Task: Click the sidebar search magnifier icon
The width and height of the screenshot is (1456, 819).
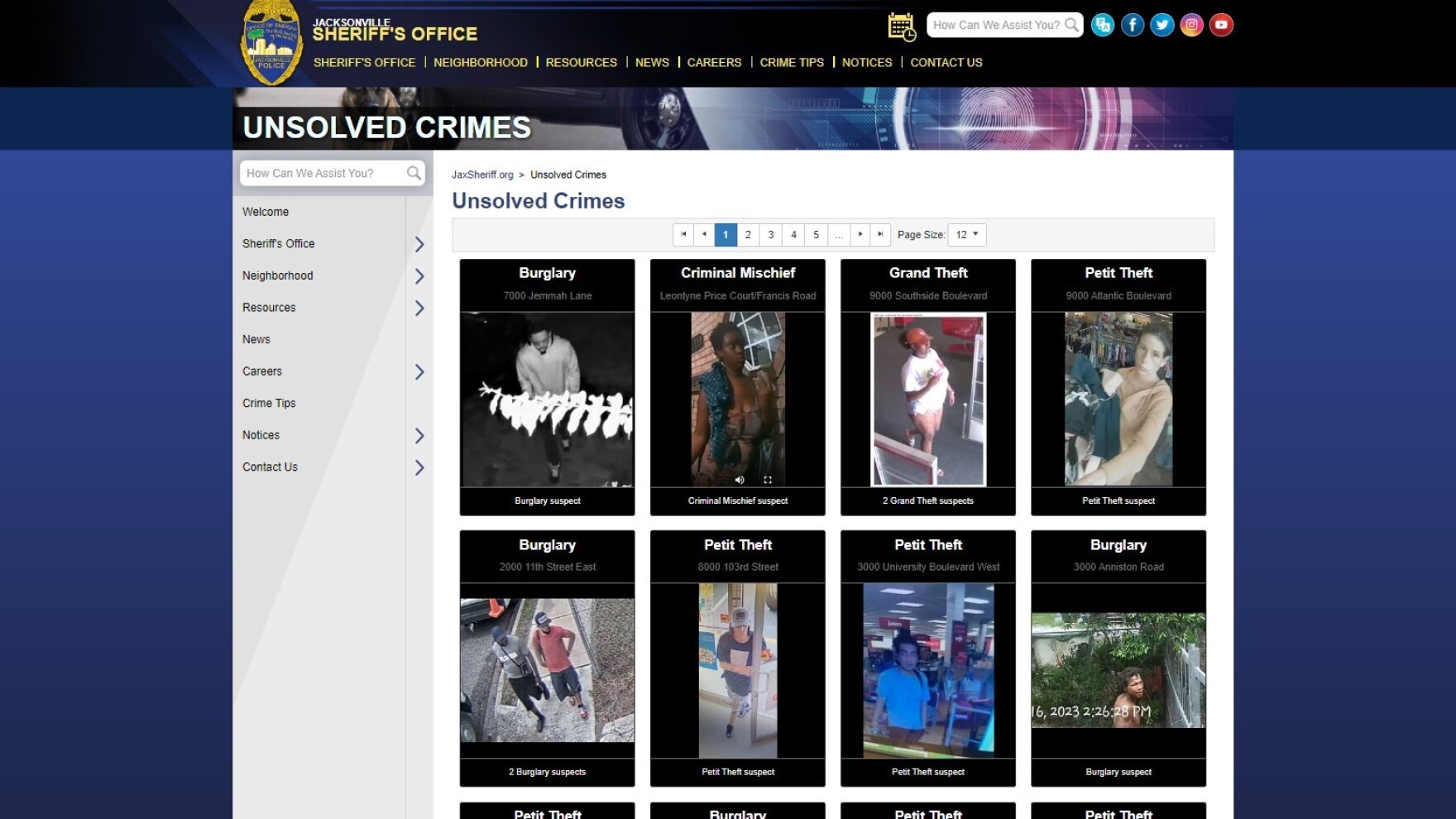Action: tap(414, 173)
